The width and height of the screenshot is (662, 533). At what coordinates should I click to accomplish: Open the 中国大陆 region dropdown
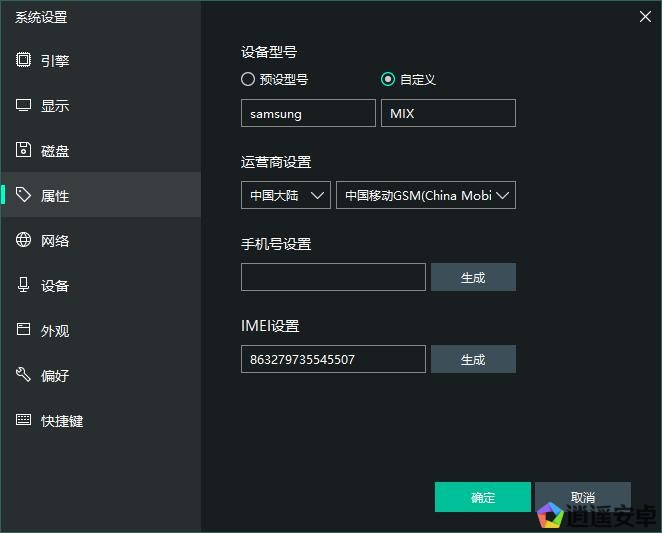pyautogui.click(x=286, y=195)
